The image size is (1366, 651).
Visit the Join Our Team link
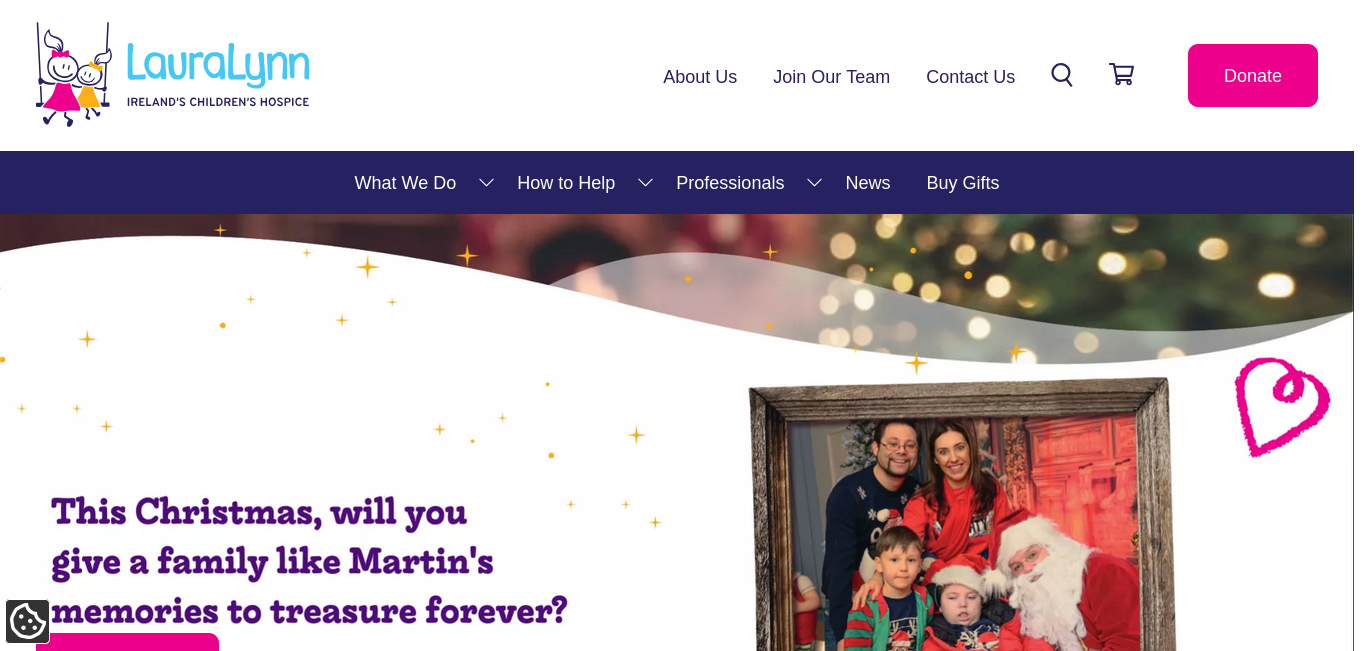click(x=831, y=77)
